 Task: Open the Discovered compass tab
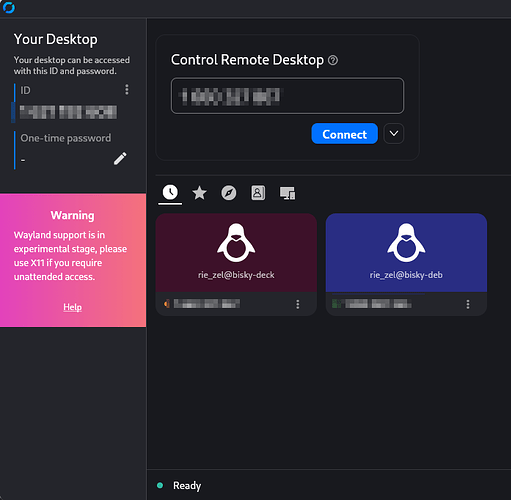[x=229, y=193]
